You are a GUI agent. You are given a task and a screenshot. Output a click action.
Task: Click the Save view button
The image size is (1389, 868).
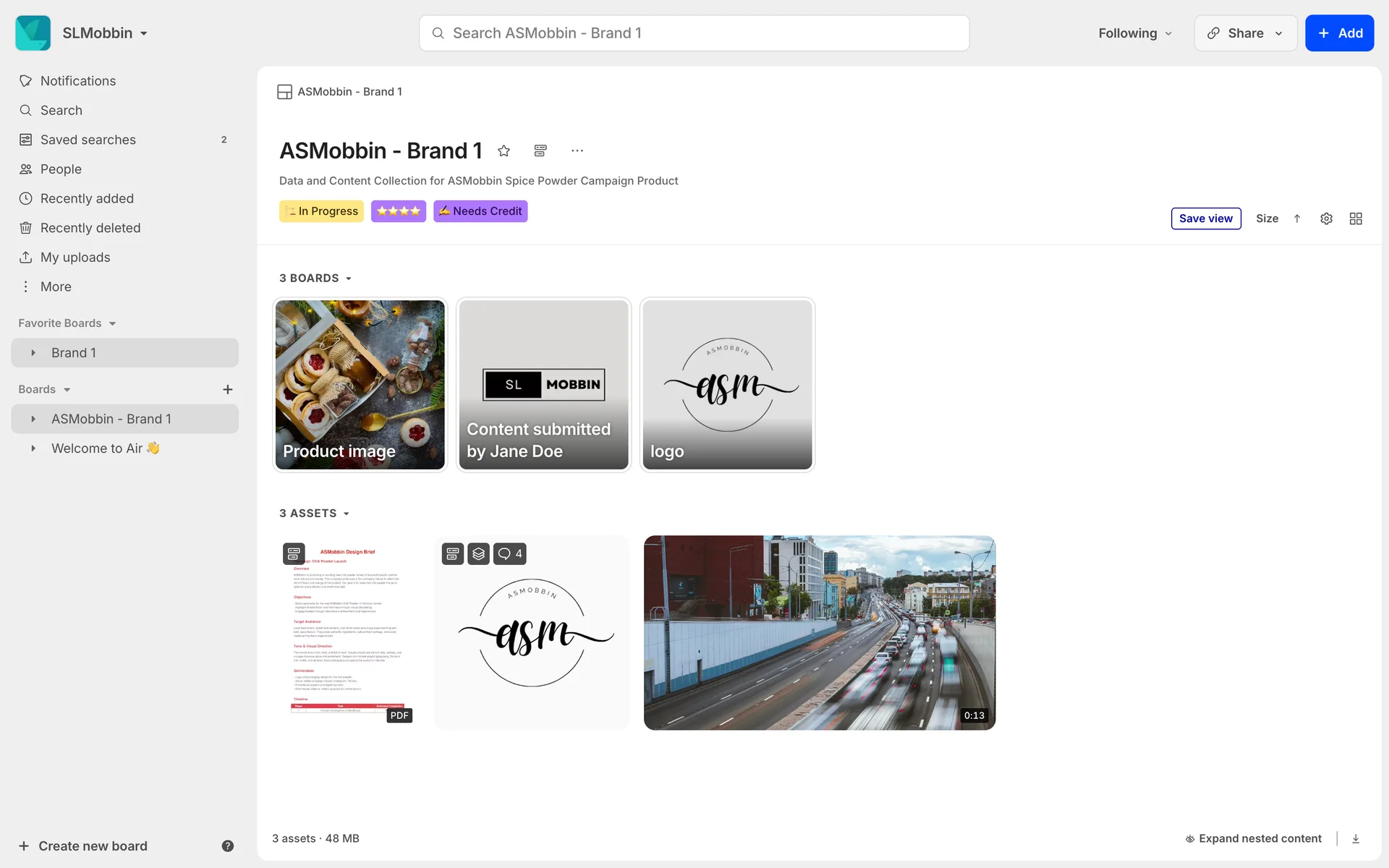point(1205,218)
